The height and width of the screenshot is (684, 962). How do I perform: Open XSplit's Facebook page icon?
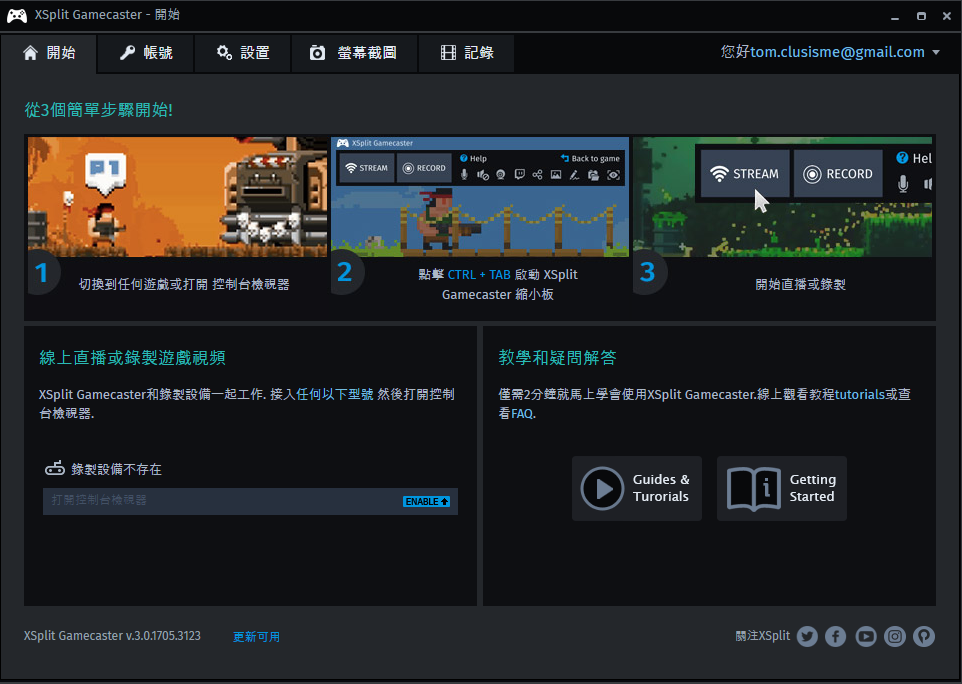[836, 636]
